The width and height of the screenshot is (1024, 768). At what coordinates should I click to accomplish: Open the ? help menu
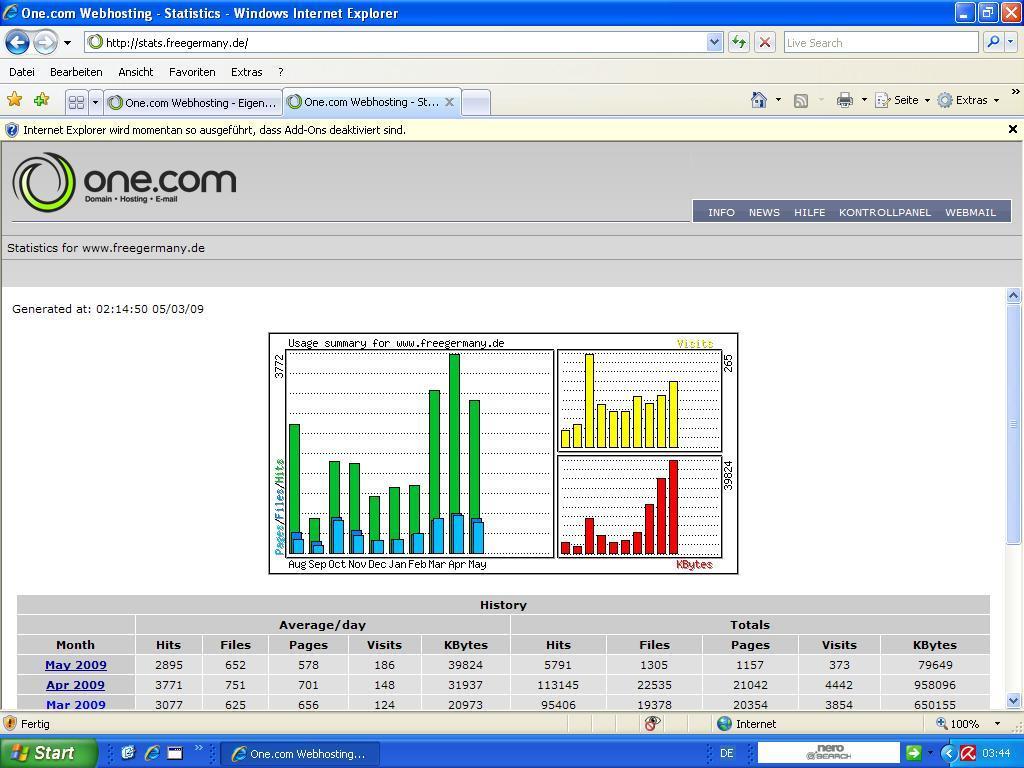coord(281,72)
